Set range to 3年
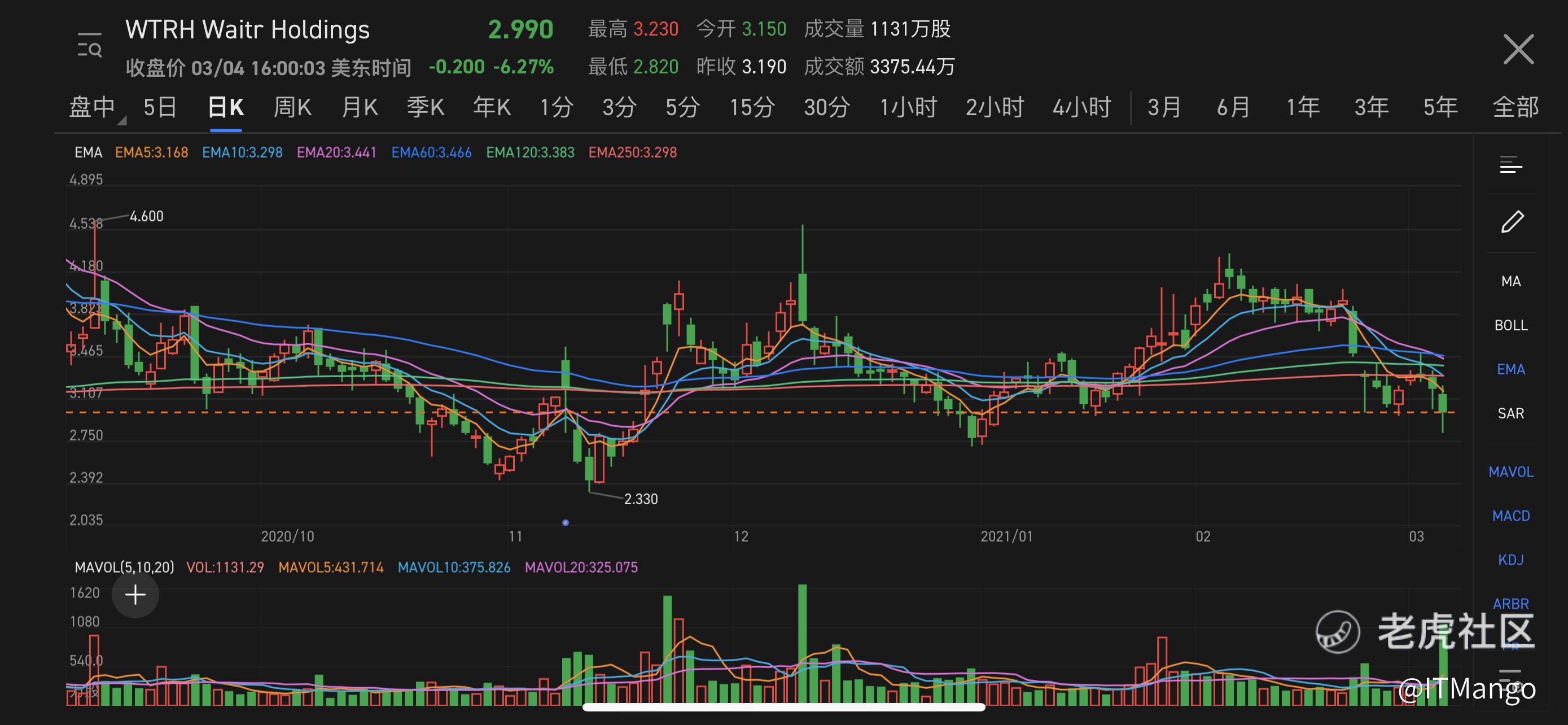Image resolution: width=1568 pixels, height=725 pixels. (1371, 108)
